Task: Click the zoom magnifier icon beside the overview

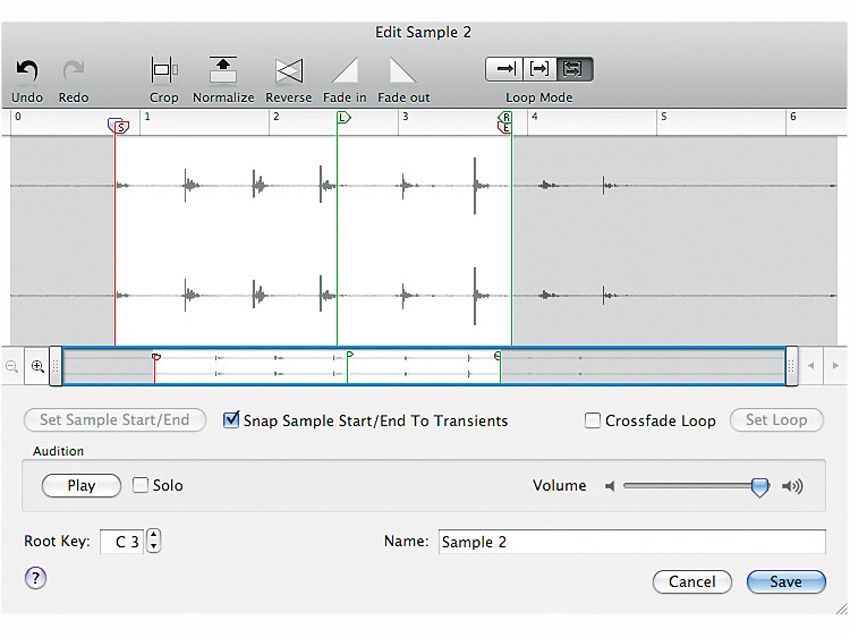Action: click(37, 366)
